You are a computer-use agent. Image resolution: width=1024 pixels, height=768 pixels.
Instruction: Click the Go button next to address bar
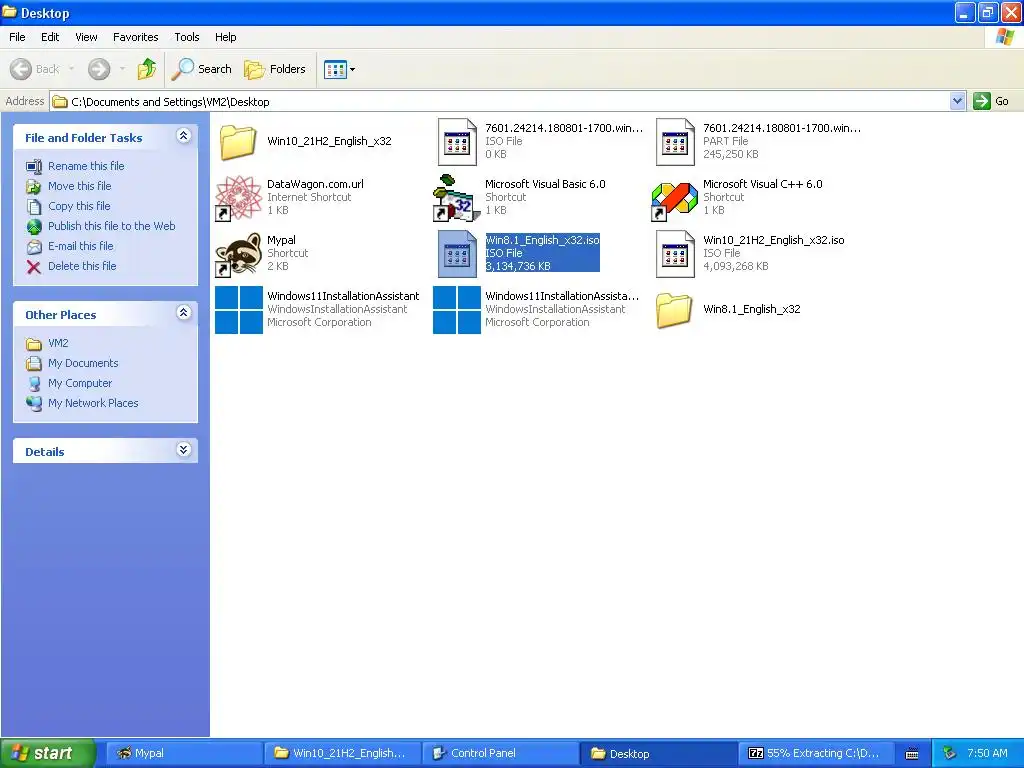pyautogui.click(x=991, y=101)
